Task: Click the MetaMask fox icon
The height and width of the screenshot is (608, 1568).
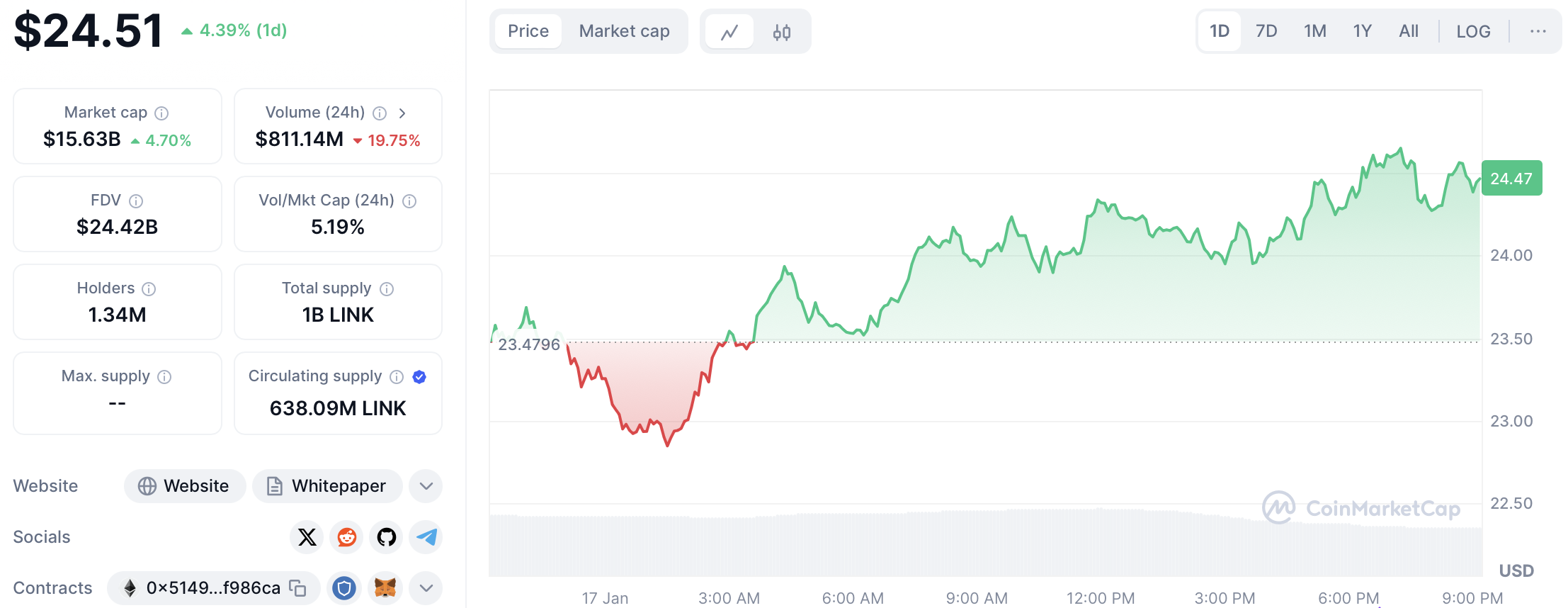Action: [385, 588]
